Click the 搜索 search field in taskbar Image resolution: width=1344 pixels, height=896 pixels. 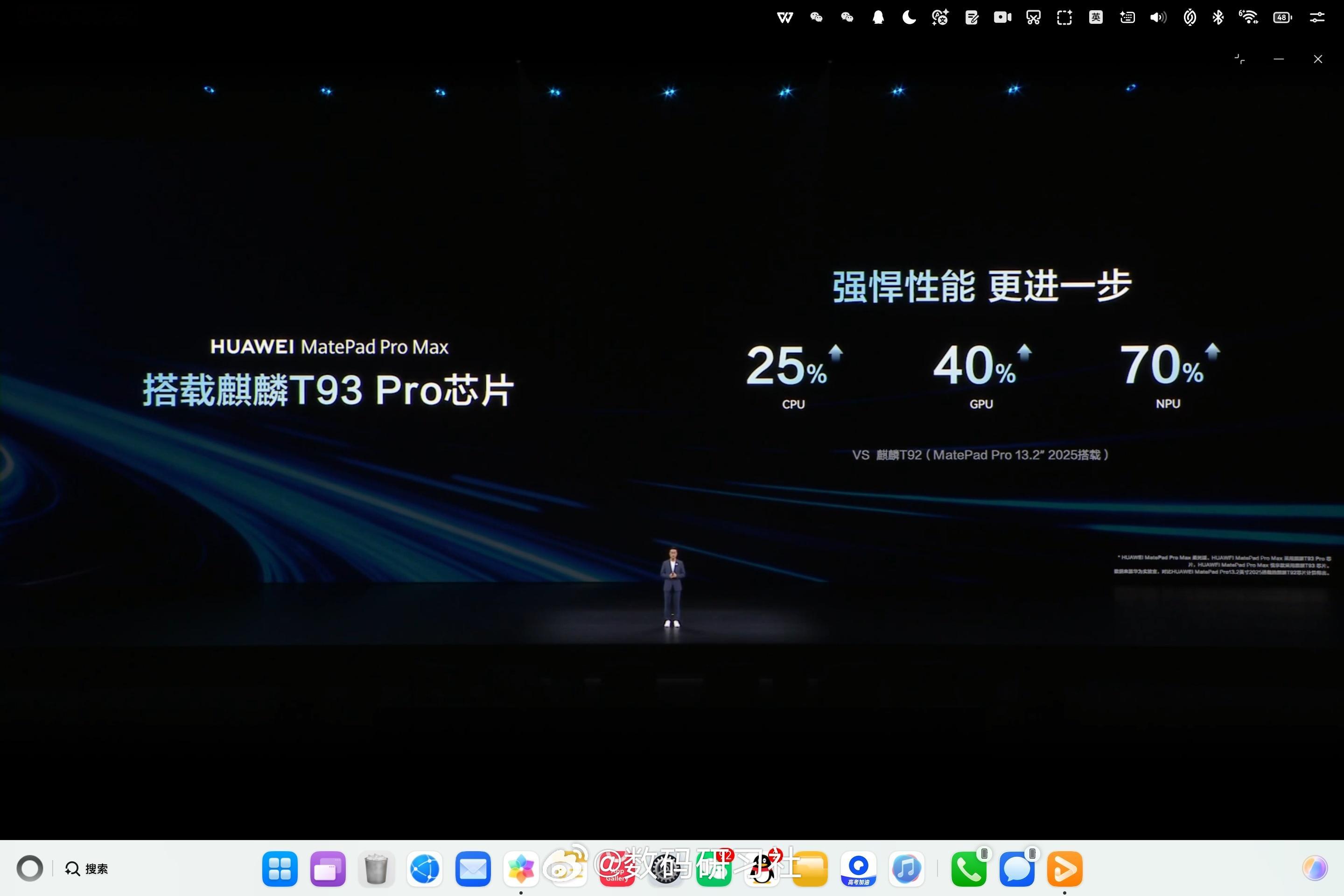87,868
